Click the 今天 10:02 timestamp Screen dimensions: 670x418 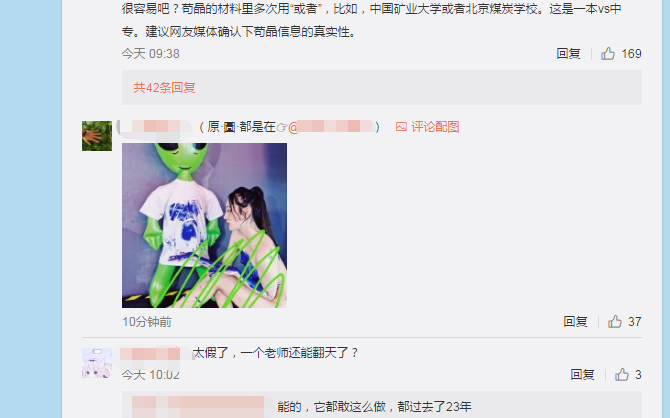pyautogui.click(x=150, y=375)
